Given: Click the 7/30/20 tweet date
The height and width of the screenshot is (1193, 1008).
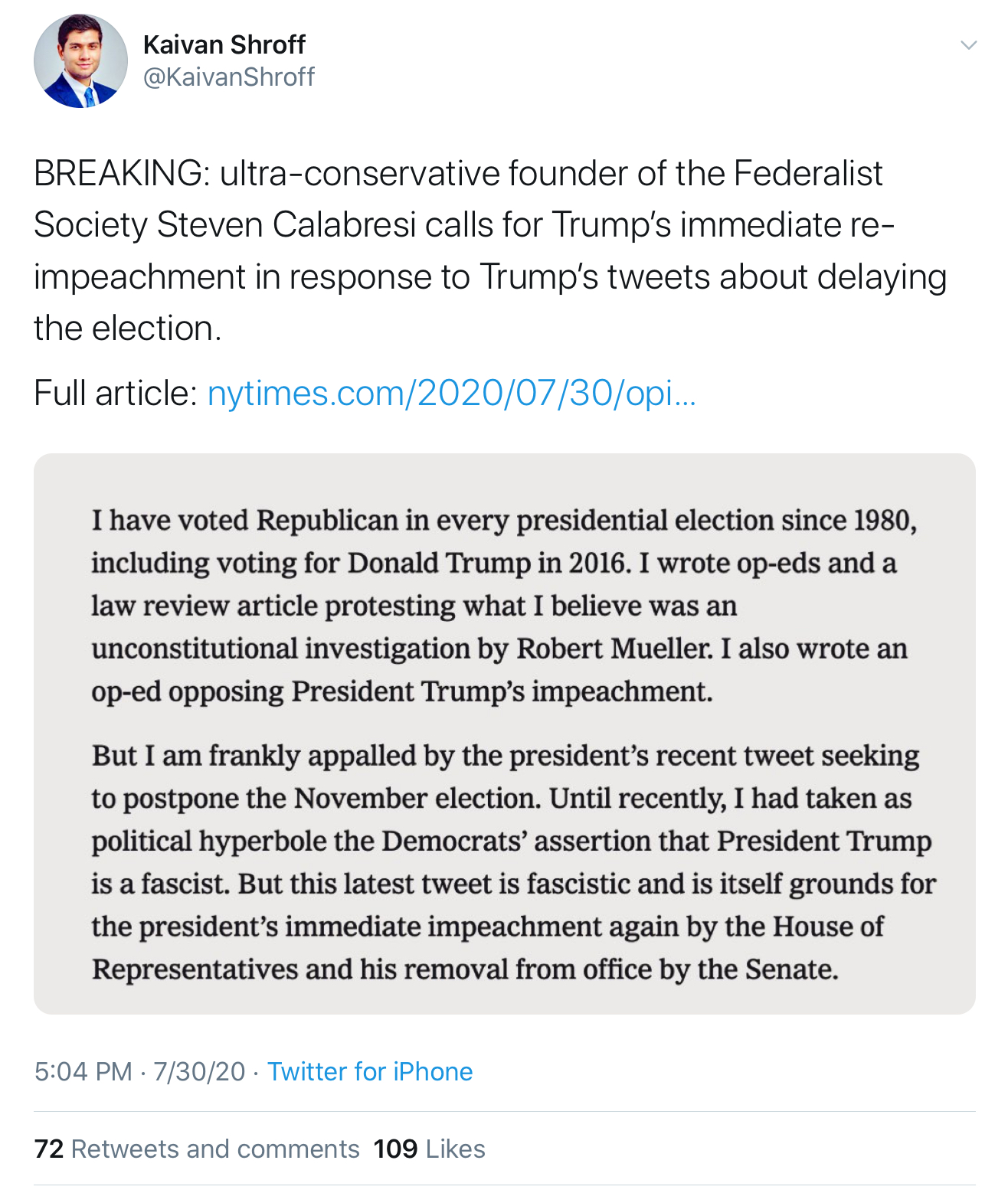Looking at the screenshot, I should pos(199,1071).
